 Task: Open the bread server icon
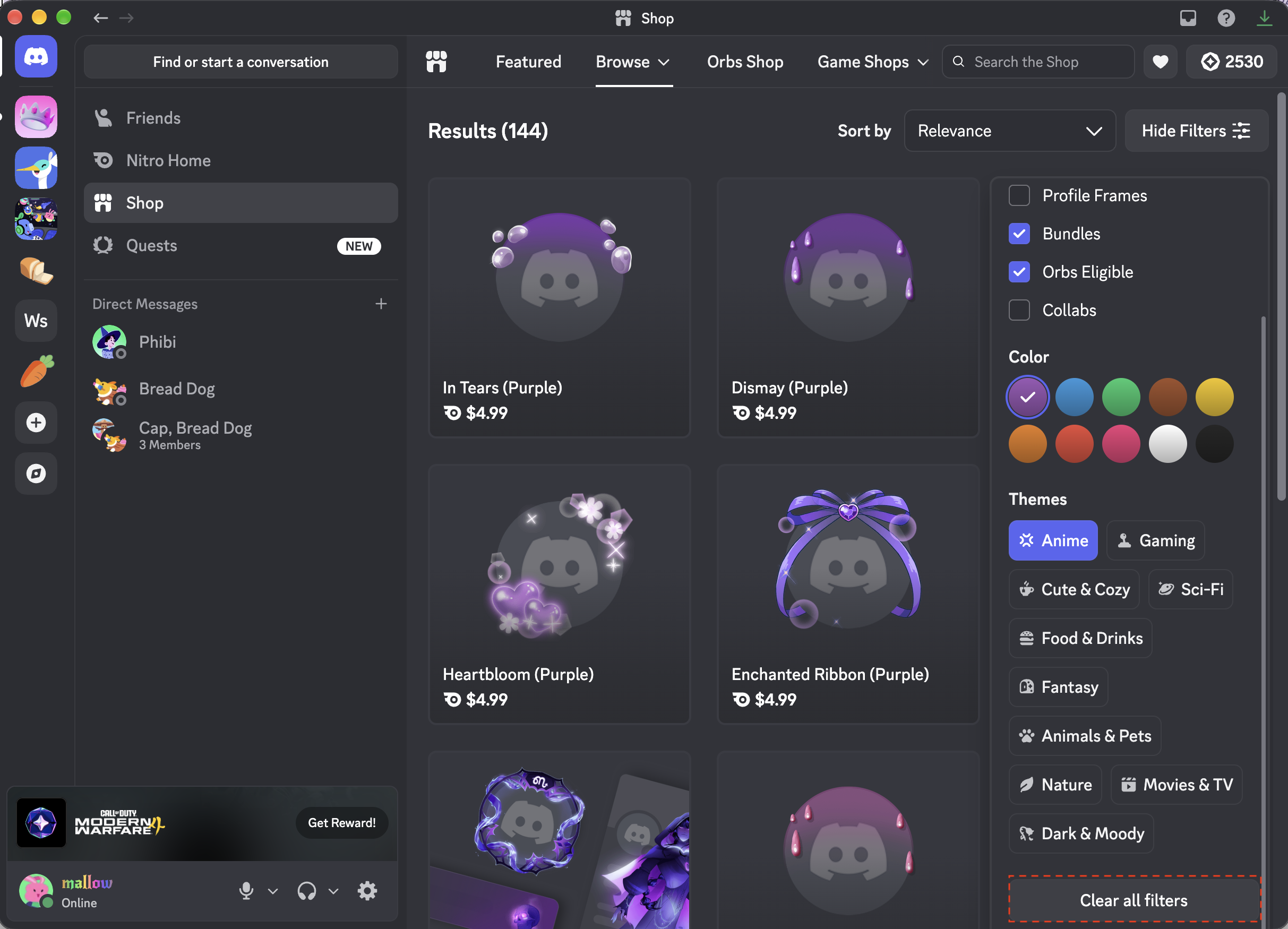pyautogui.click(x=36, y=270)
